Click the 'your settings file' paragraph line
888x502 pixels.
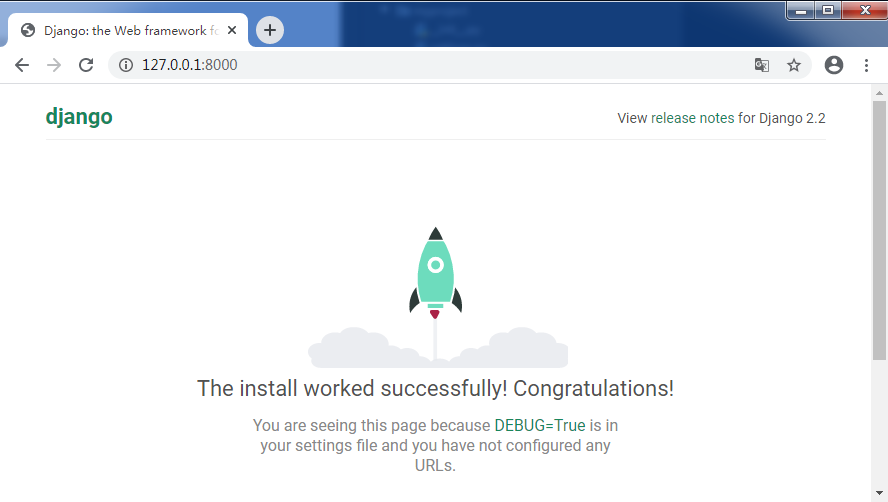435,445
